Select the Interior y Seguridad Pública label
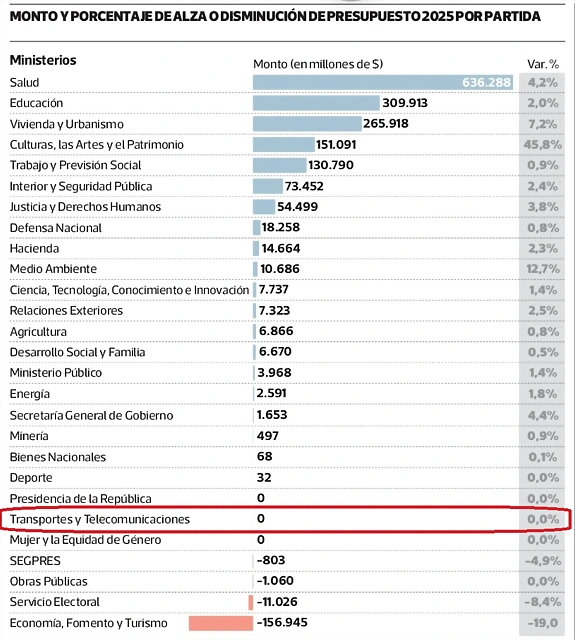The height and width of the screenshot is (640, 575). click(x=81, y=187)
